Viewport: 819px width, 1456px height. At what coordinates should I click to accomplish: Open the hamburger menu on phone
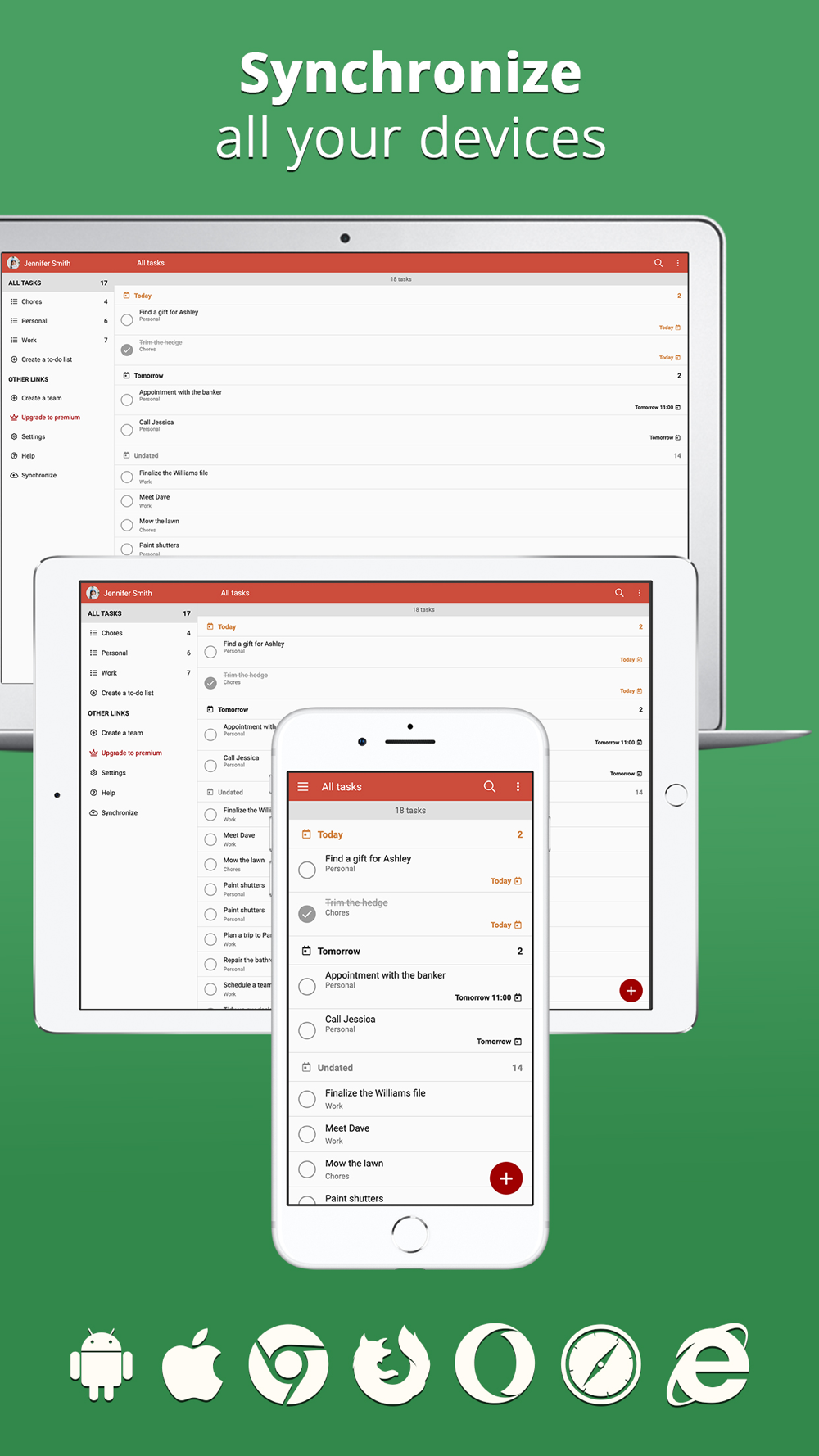(x=303, y=786)
